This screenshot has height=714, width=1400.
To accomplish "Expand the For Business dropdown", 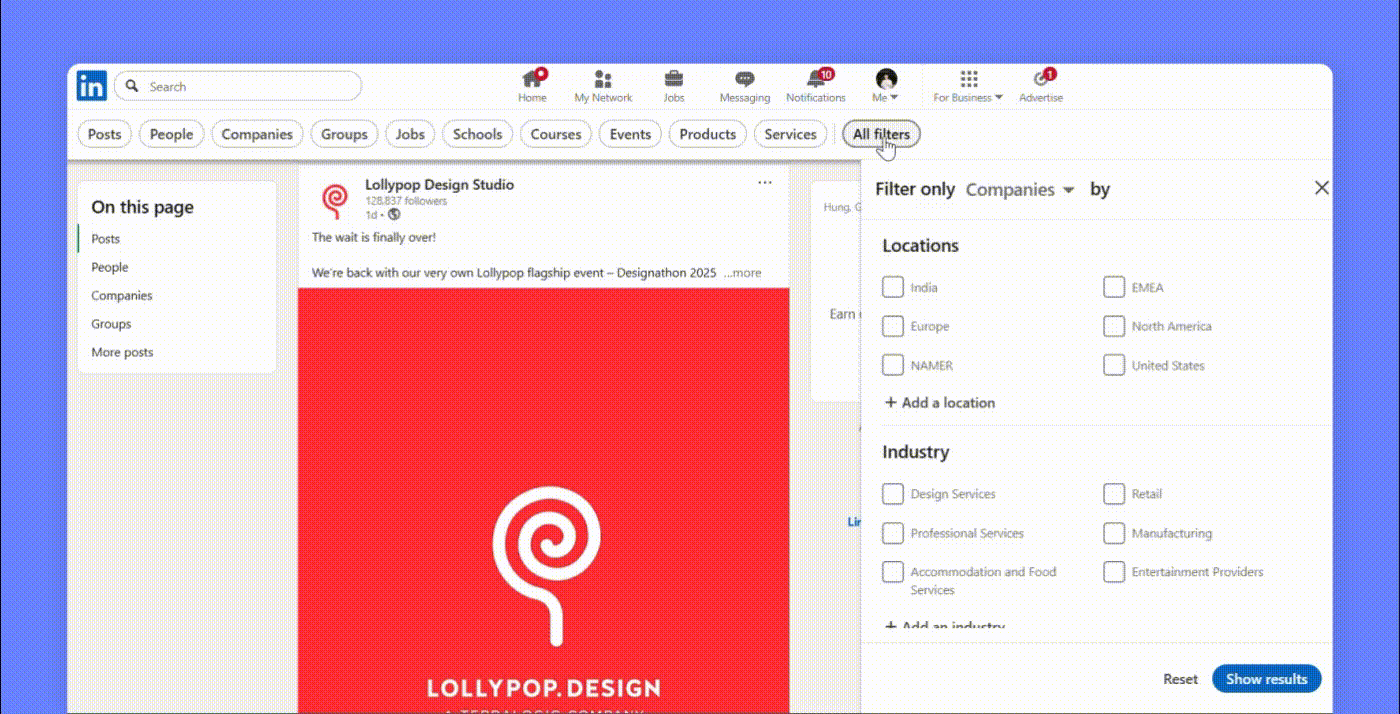I will [x=968, y=86].
